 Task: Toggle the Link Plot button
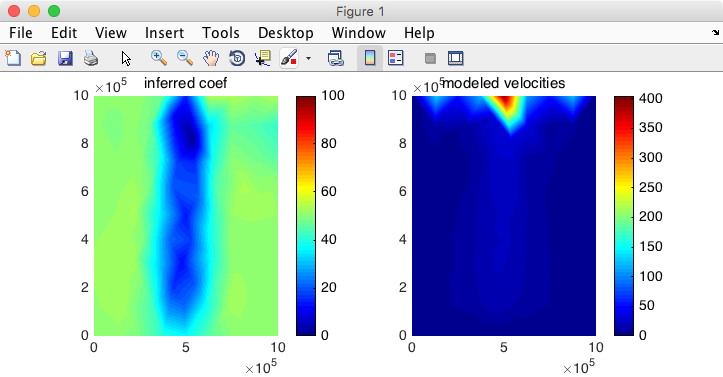pyautogui.click(x=335, y=58)
